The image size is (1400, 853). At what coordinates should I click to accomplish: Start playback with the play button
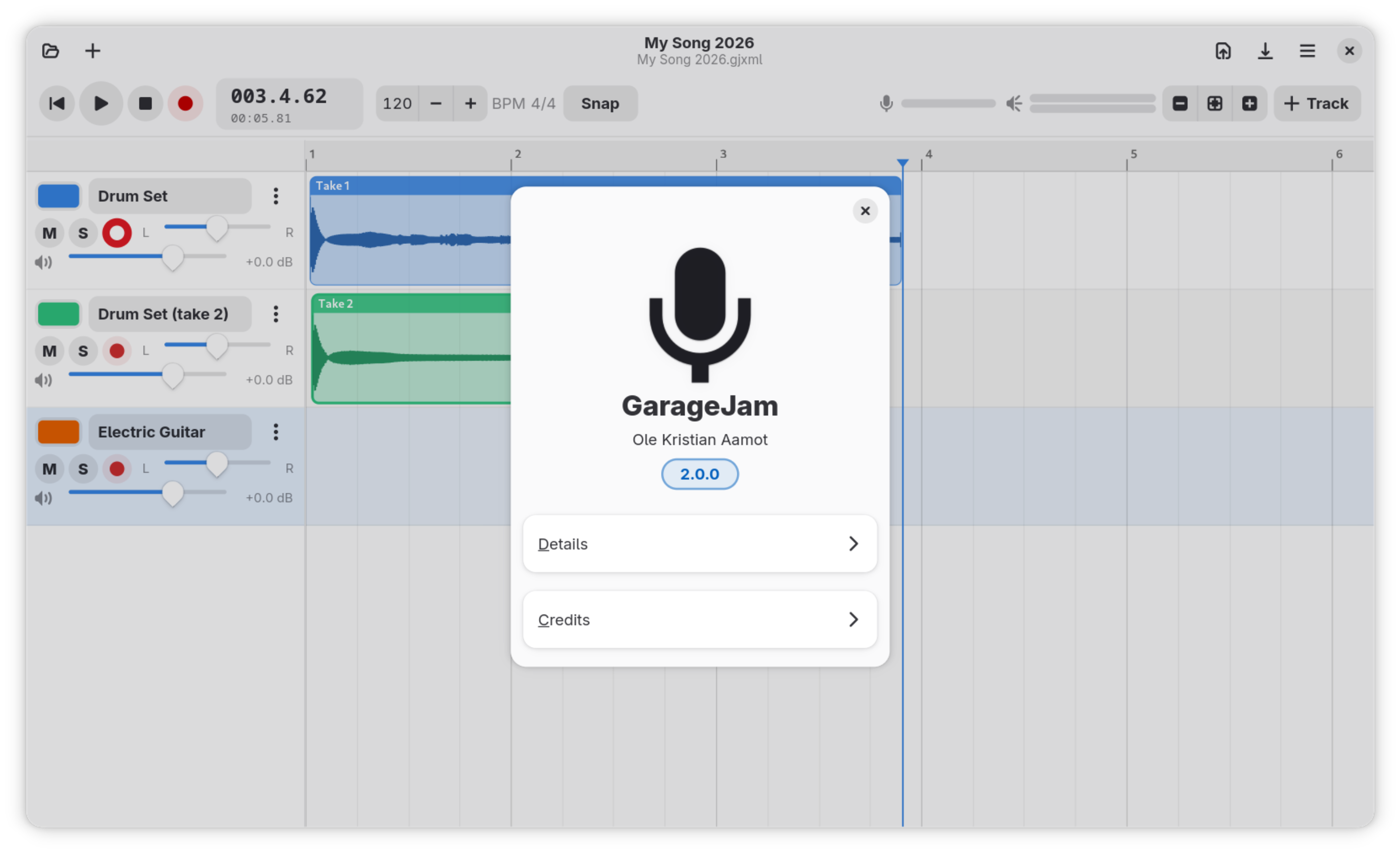pyautogui.click(x=101, y=103)
